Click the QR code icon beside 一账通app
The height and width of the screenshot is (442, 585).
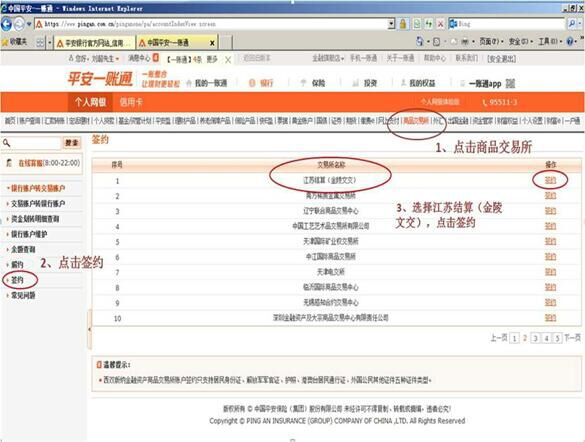pos(510,84)
